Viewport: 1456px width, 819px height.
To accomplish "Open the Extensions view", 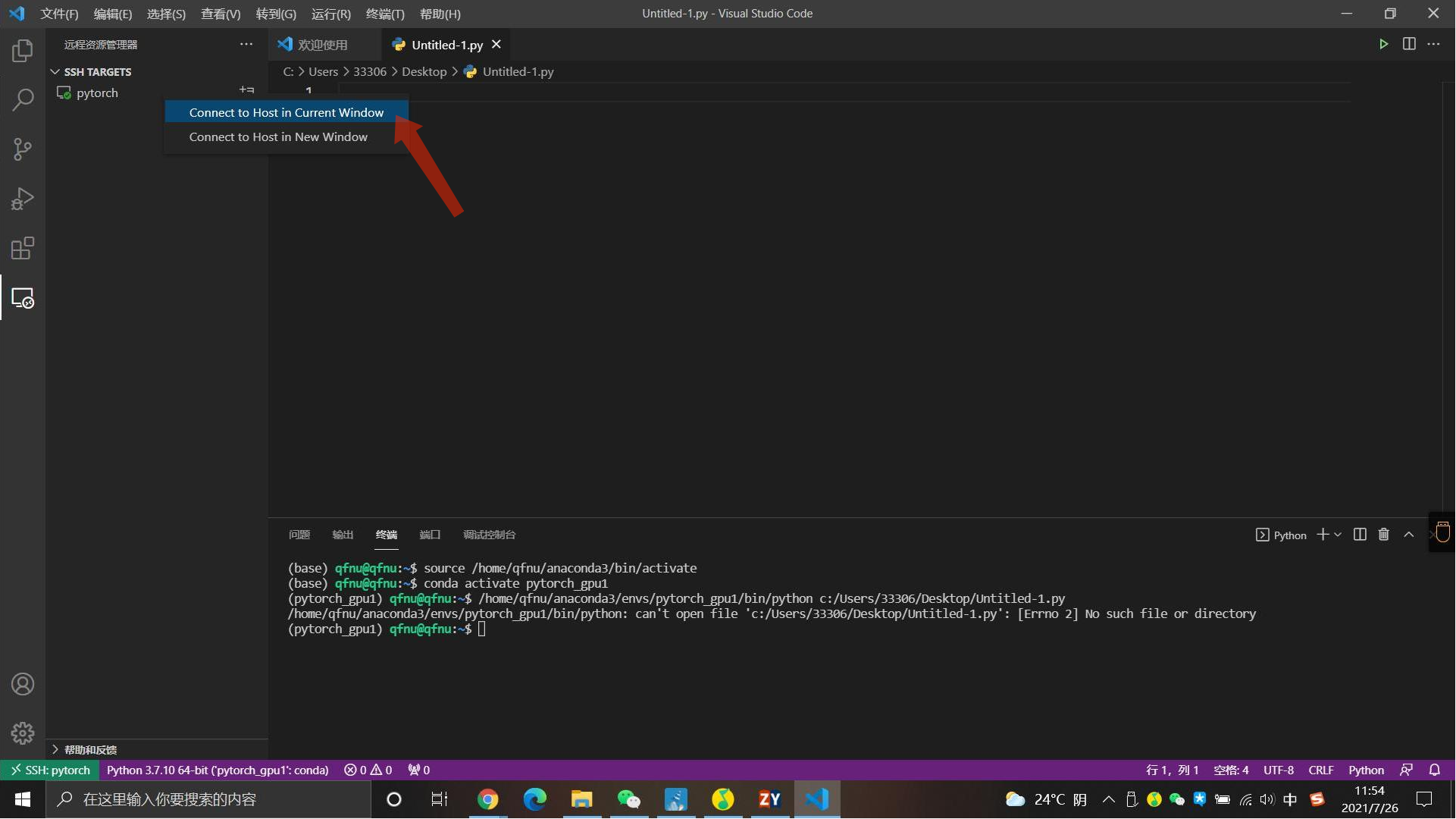I will [x=23, y=248].
